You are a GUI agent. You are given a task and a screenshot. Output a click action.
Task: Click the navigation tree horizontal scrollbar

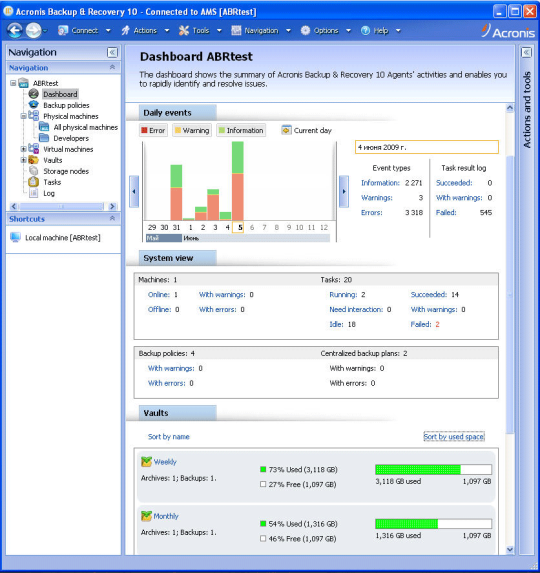(x=63, y=206)
